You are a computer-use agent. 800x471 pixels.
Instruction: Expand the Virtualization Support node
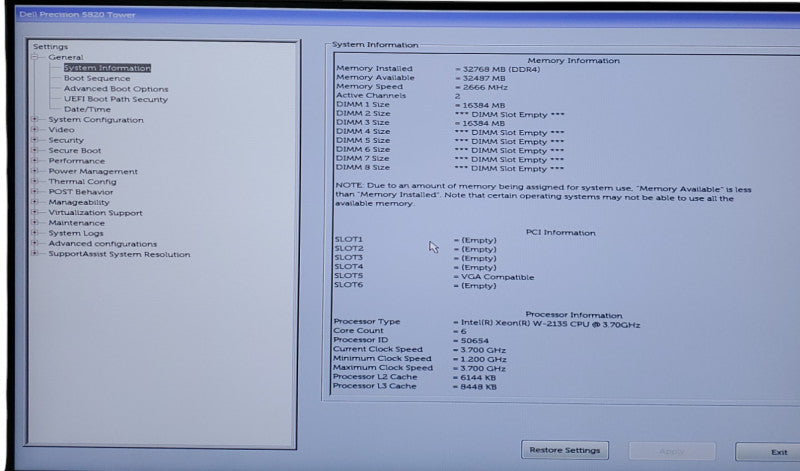(35, 212)
